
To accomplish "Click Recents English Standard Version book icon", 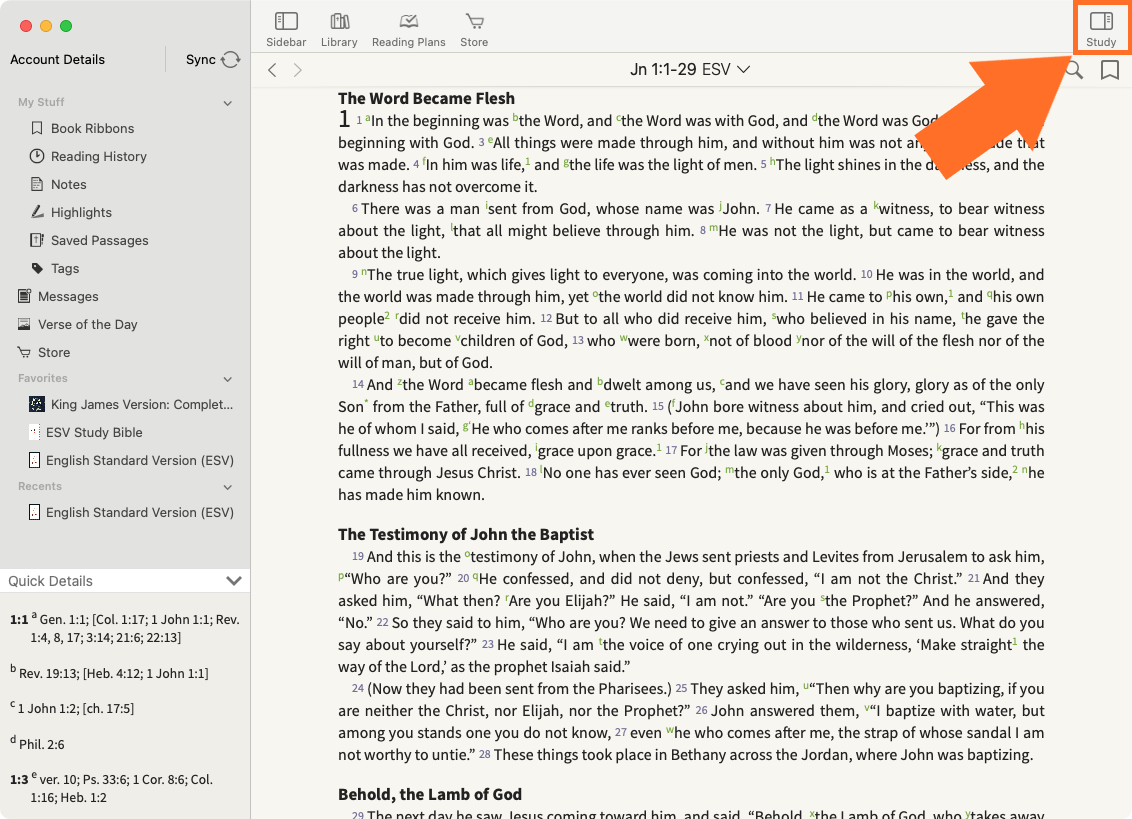I will pos(34,512).
